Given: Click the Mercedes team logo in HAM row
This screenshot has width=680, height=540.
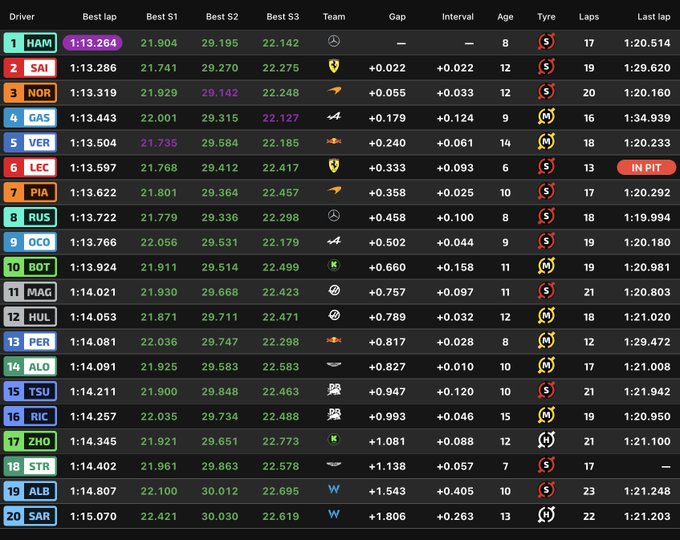Looking at the screenshot, I should tap(333, 42).
